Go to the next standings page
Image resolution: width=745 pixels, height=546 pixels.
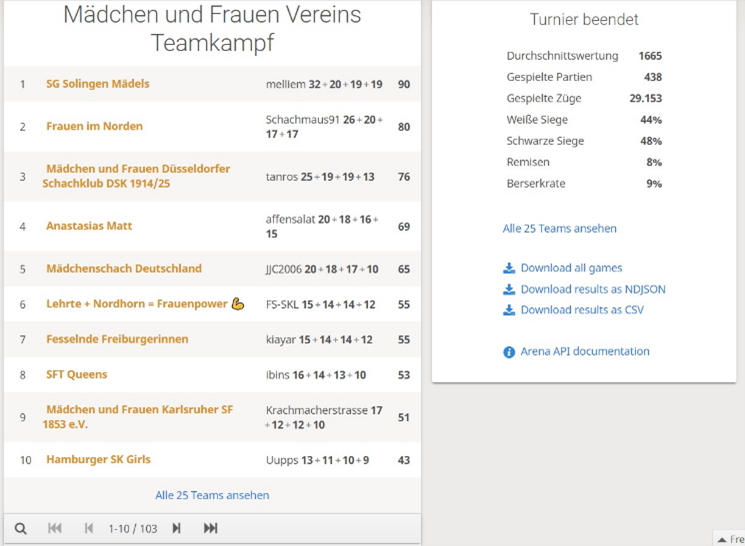point(176,528)
